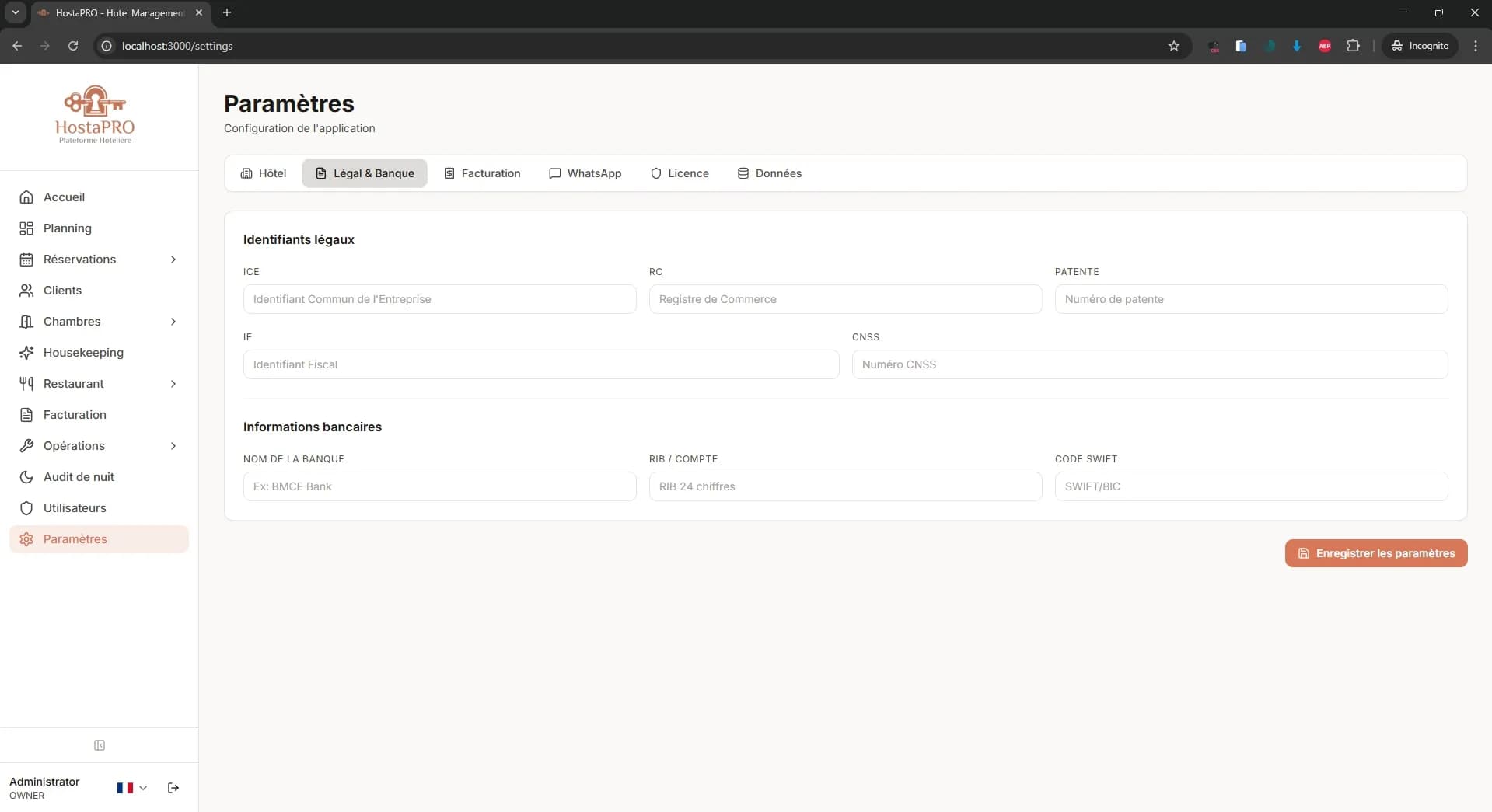1492x812 pixels.
Task: Expand the Restaurant submenu chevron
Action: 173,384
